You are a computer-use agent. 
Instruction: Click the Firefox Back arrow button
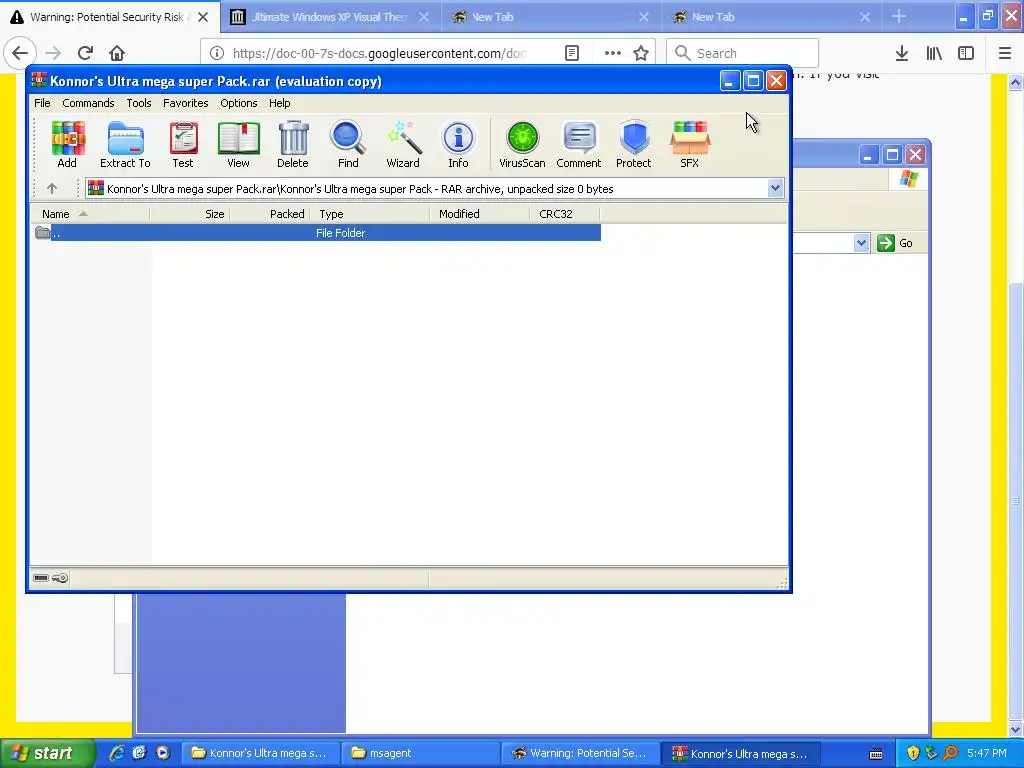pyautogui.click(x=20, y=53)
